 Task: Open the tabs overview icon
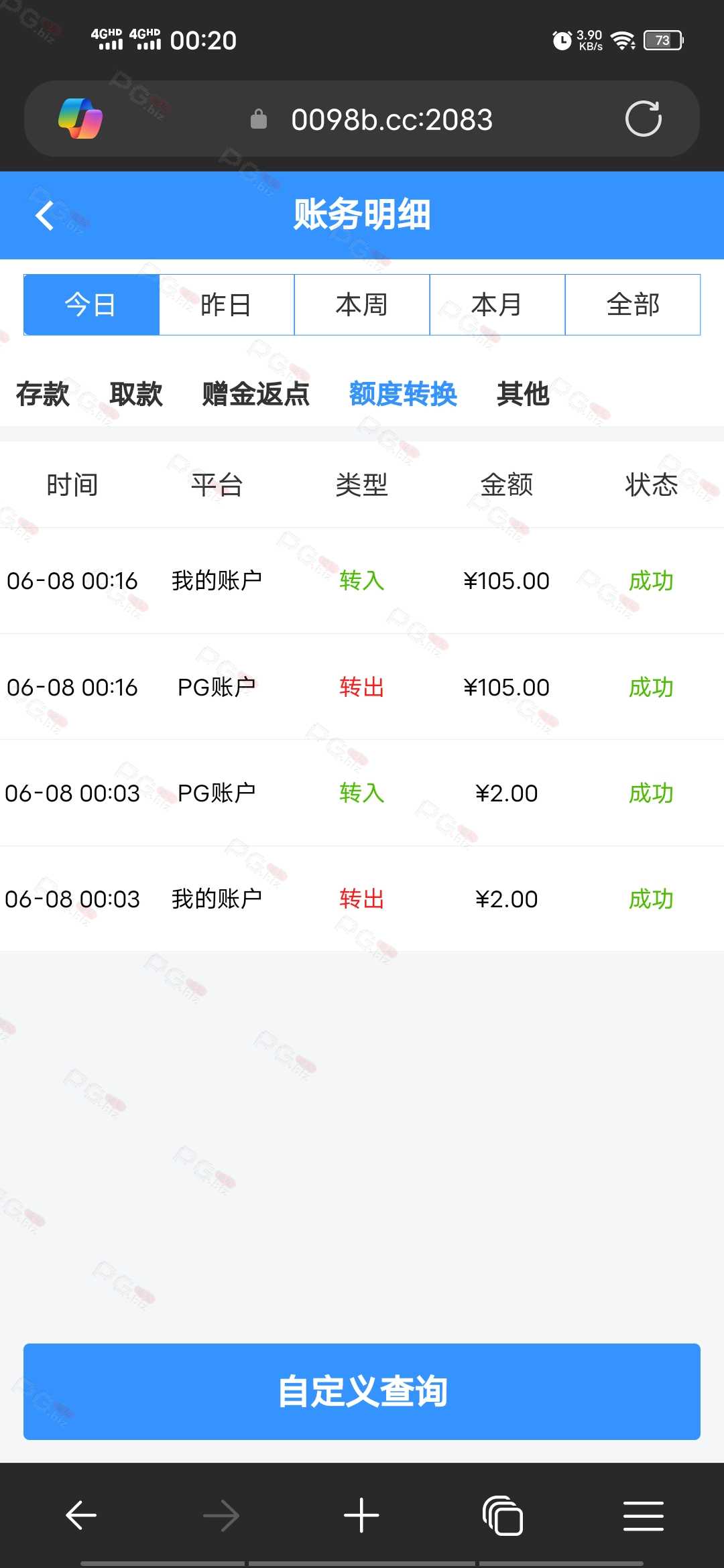click(502, 1515)
